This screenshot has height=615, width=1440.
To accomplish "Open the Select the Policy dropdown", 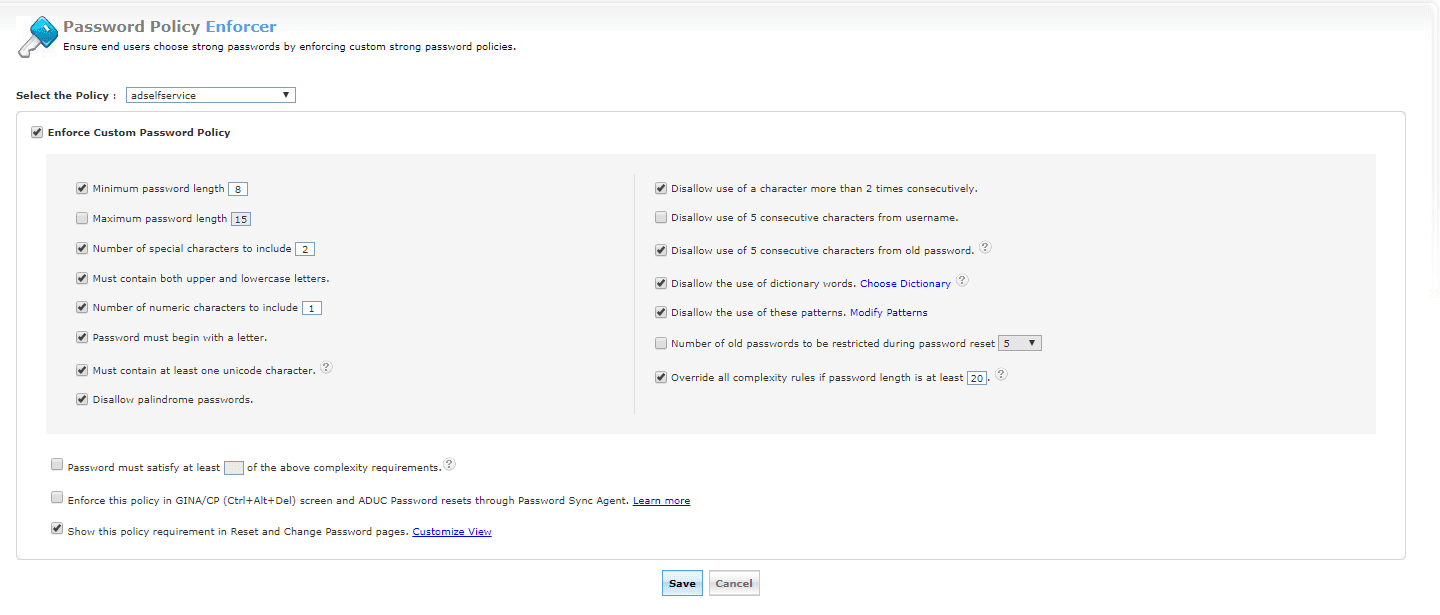I will (211, 96).
